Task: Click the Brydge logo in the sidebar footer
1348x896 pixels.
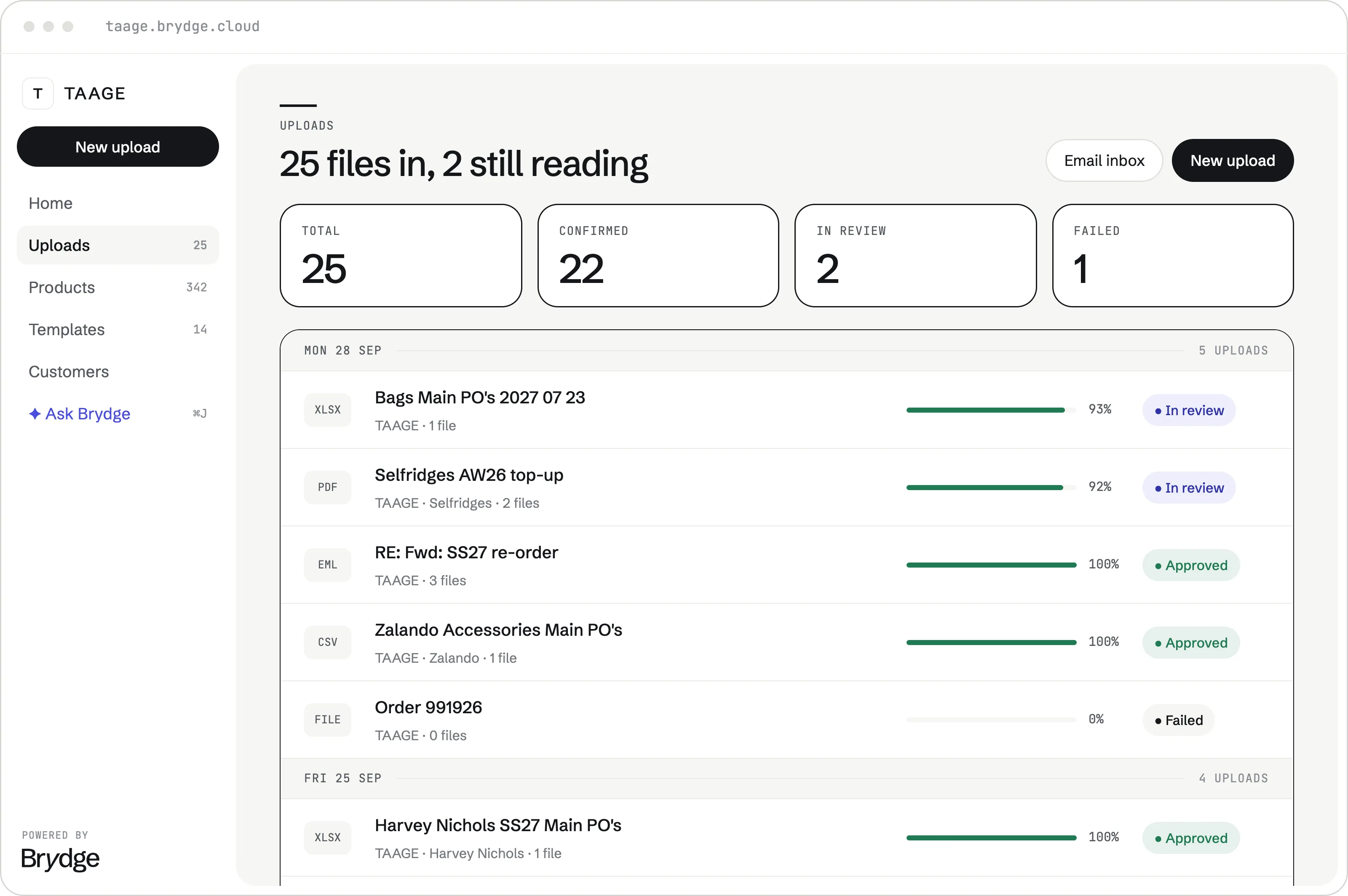Action: (x=60, y=859)
